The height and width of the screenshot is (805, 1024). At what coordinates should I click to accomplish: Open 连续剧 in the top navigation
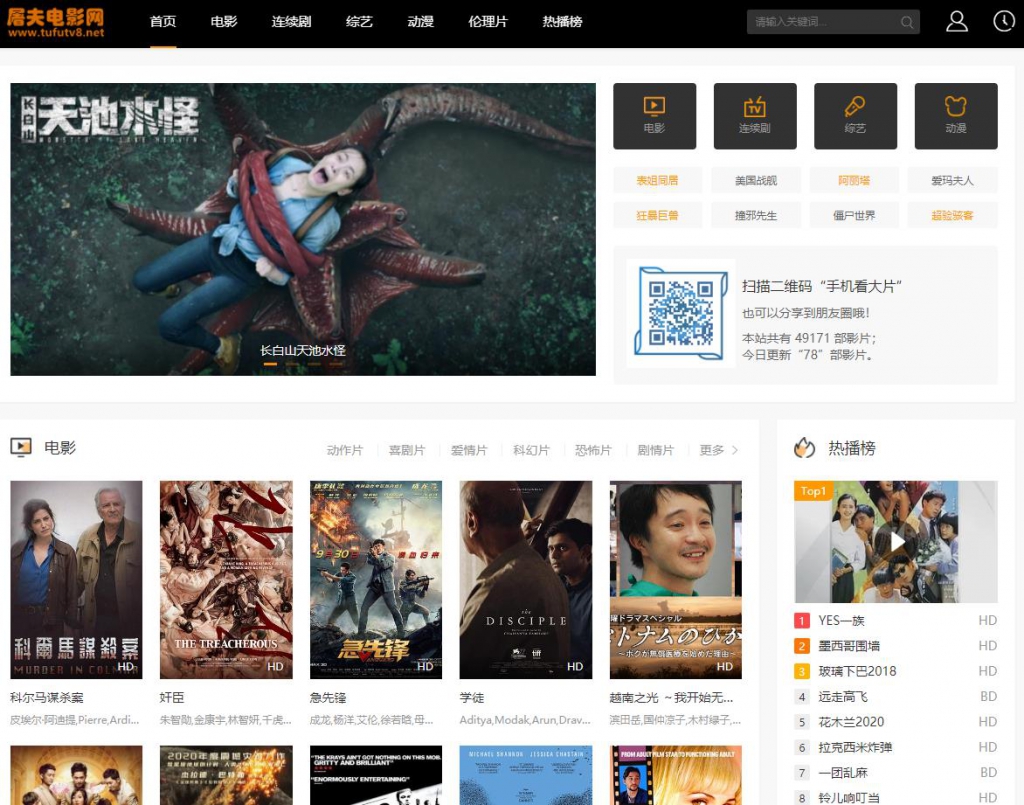pos(291,22)
